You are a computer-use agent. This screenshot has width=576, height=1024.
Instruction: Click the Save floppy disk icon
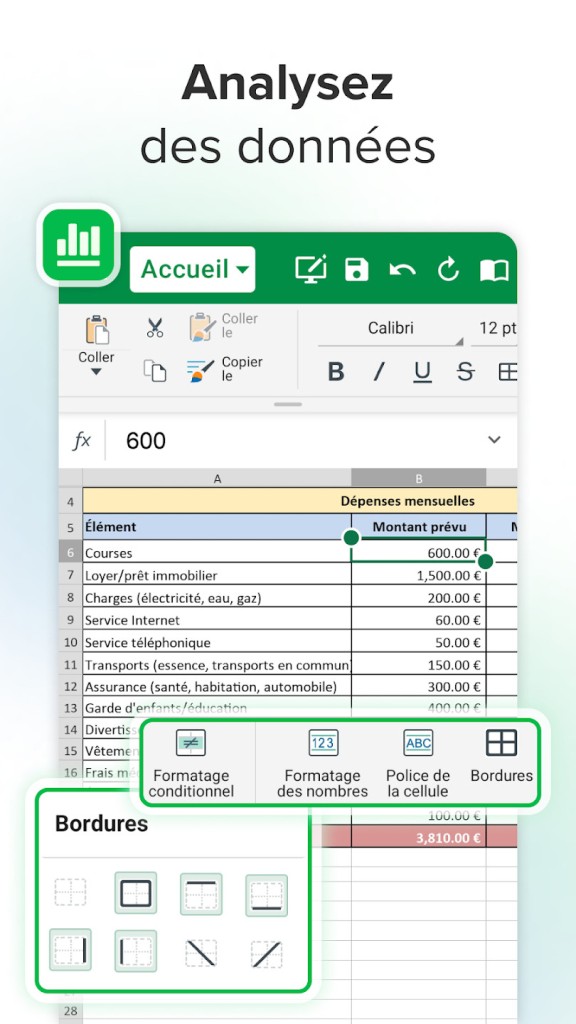coord(357,270)
